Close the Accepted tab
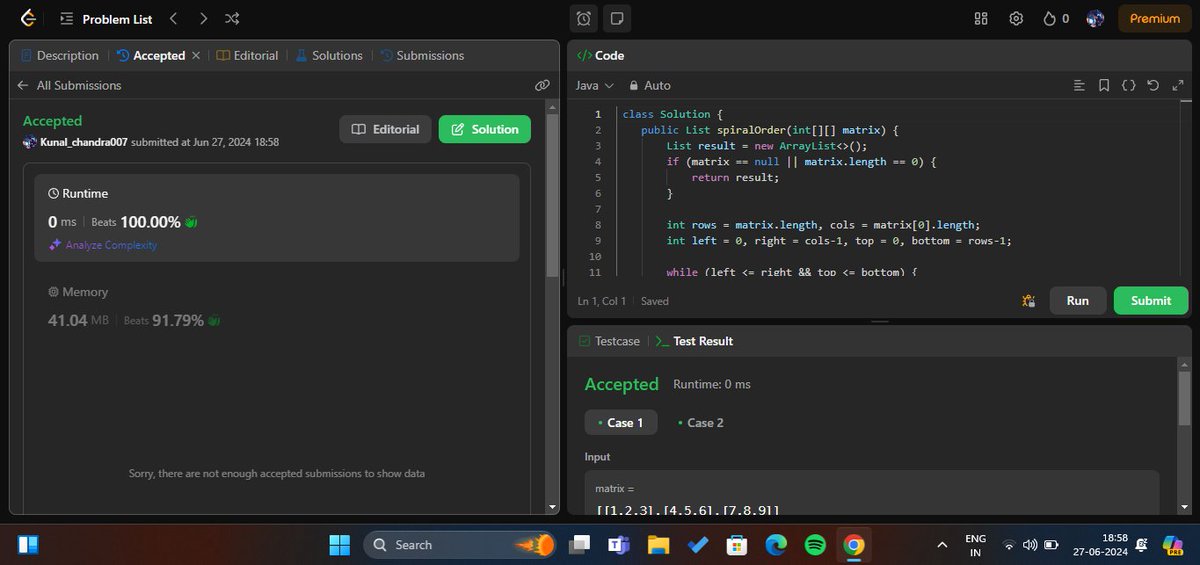1200x565 pixels. (196, 56)
